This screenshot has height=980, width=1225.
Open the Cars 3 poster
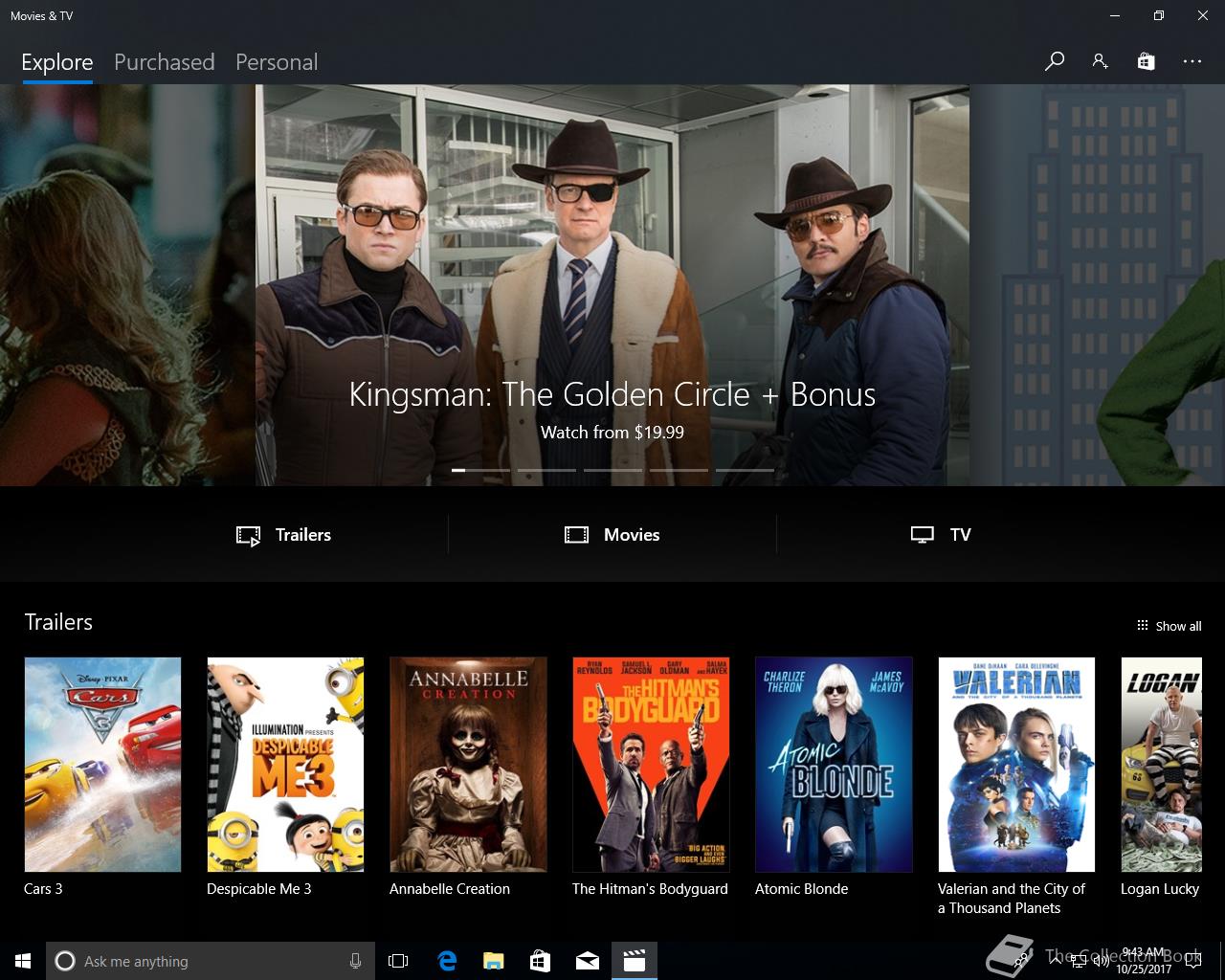[x=102, y=765]
